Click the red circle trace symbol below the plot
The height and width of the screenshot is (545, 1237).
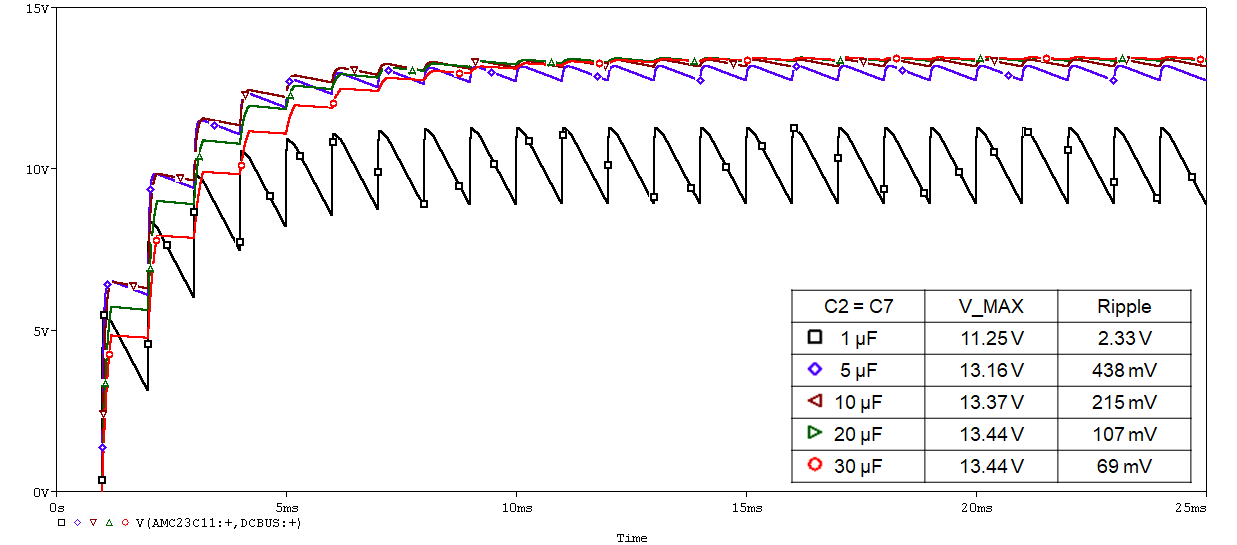125,522
